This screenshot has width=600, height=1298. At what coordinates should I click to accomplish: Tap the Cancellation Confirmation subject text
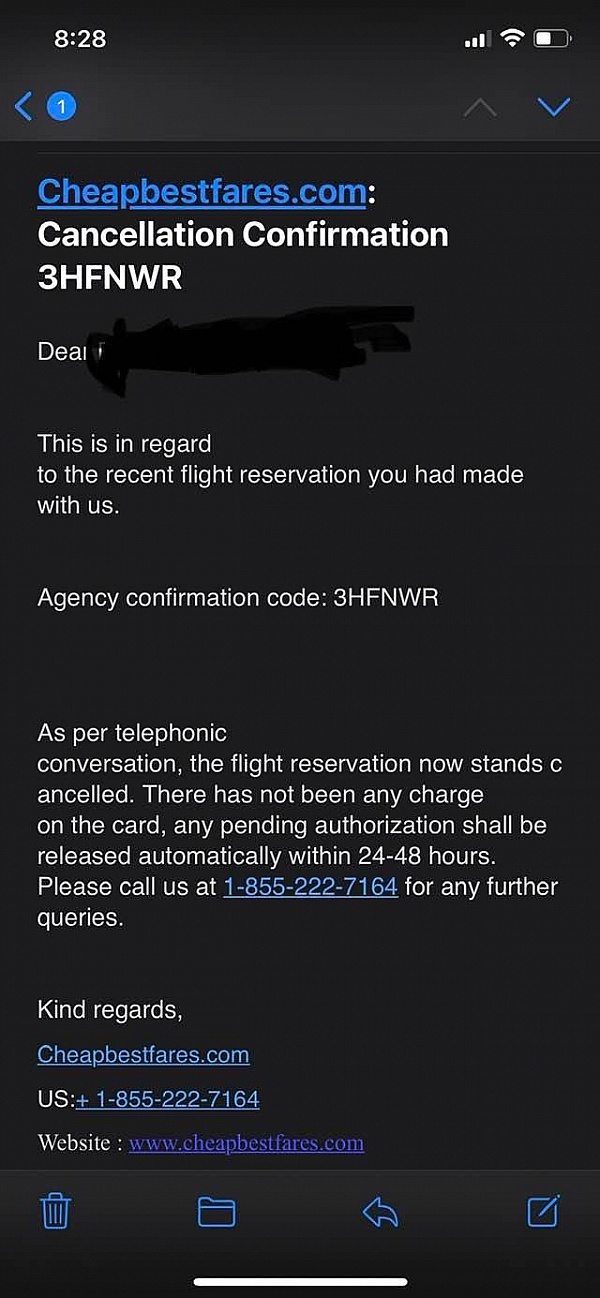tap(243, 234)
